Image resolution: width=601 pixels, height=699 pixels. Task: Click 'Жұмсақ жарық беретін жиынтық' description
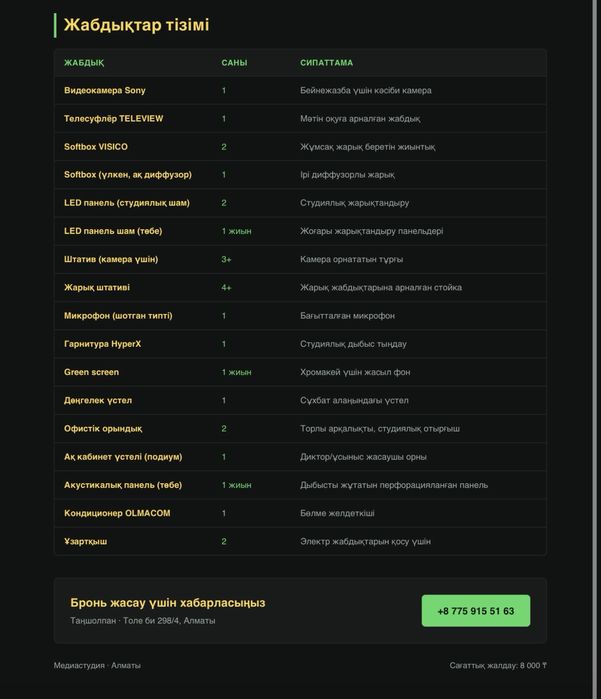coord(367,147)
